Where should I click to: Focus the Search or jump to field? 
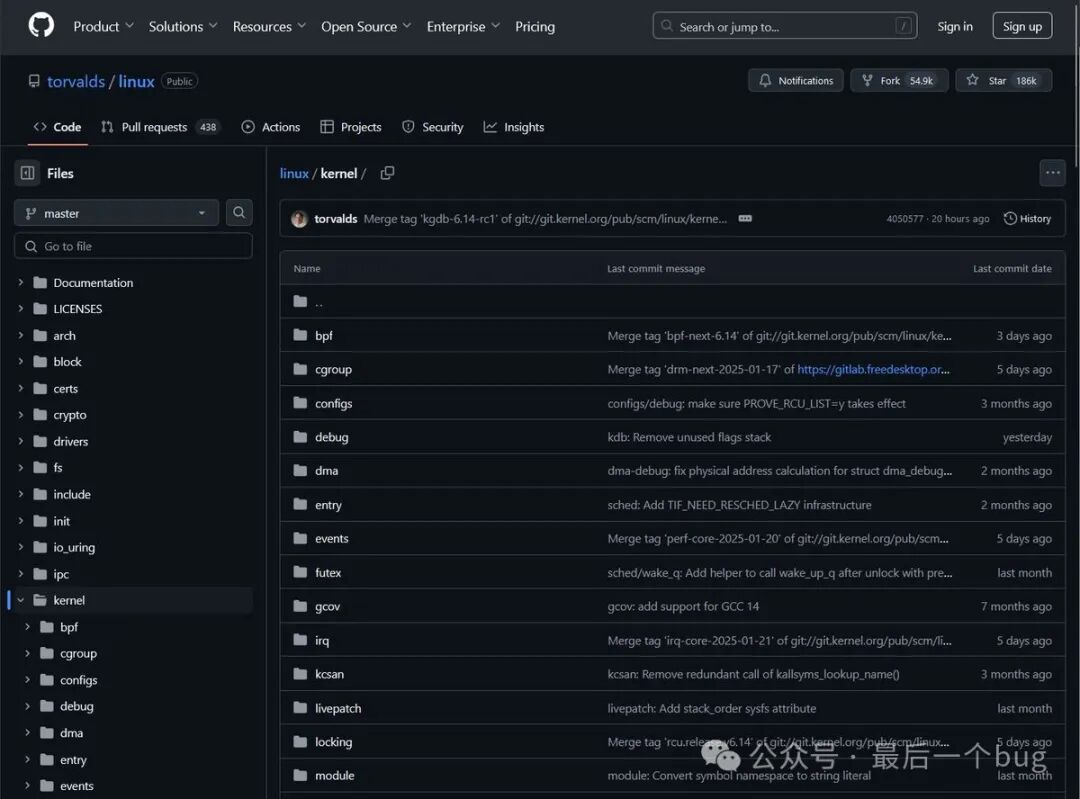click(x=785, y=26)
